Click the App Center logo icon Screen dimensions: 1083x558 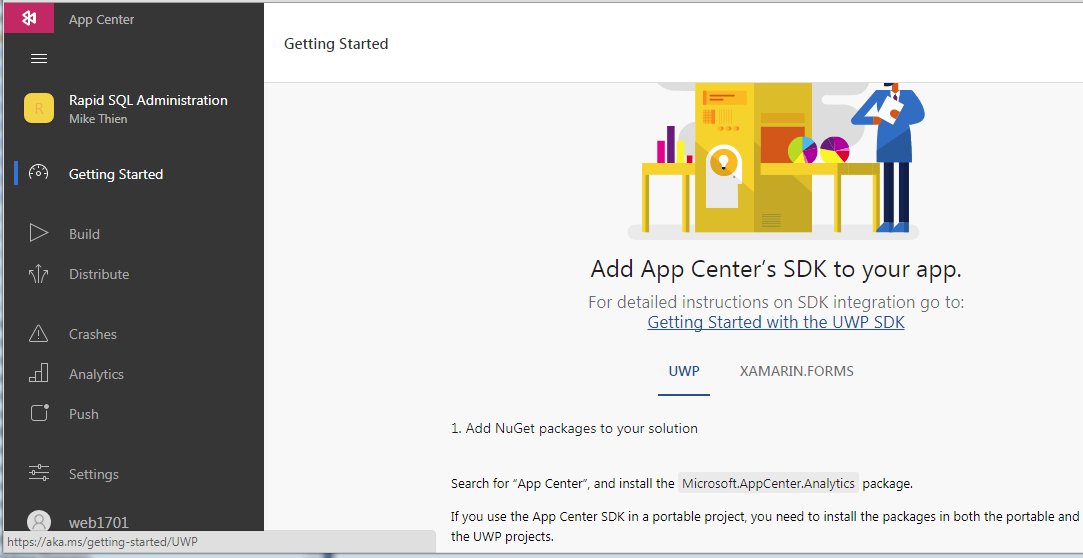(29, 18)
